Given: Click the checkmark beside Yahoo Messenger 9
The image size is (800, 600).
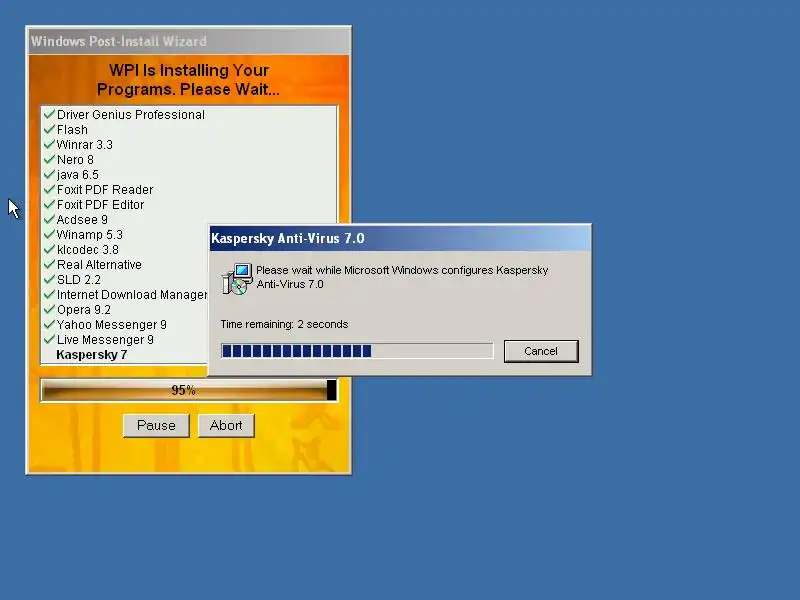Looking at the screenshot, I should pos(49,324).
